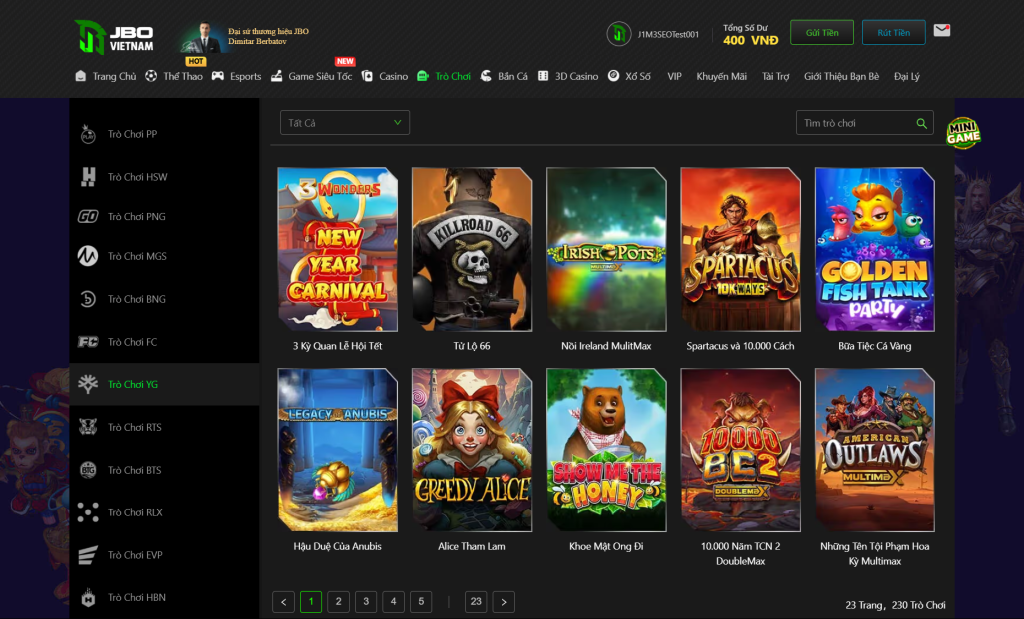
Task: Click the 'Khoe Mật Ong Đi' title
Action: (x=606, y=547)
